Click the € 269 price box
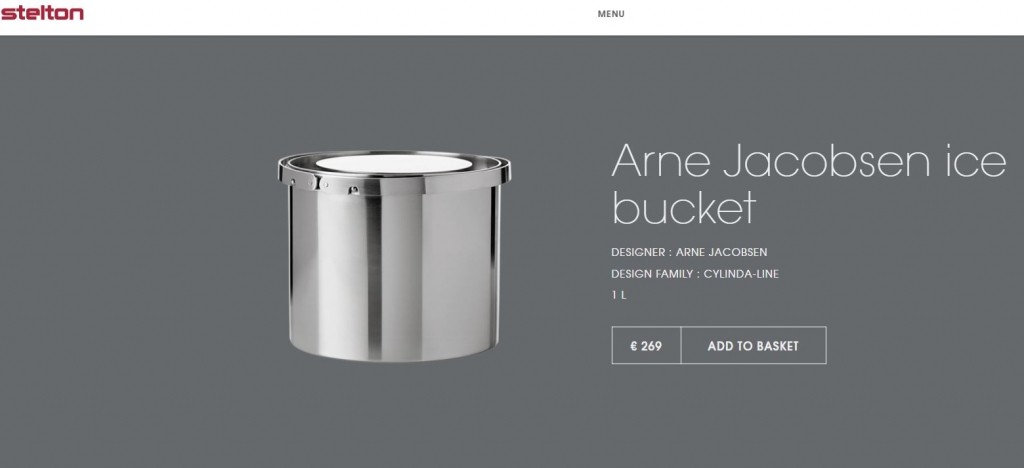The width and height of the screenshot is (1024, 468). 646,345
